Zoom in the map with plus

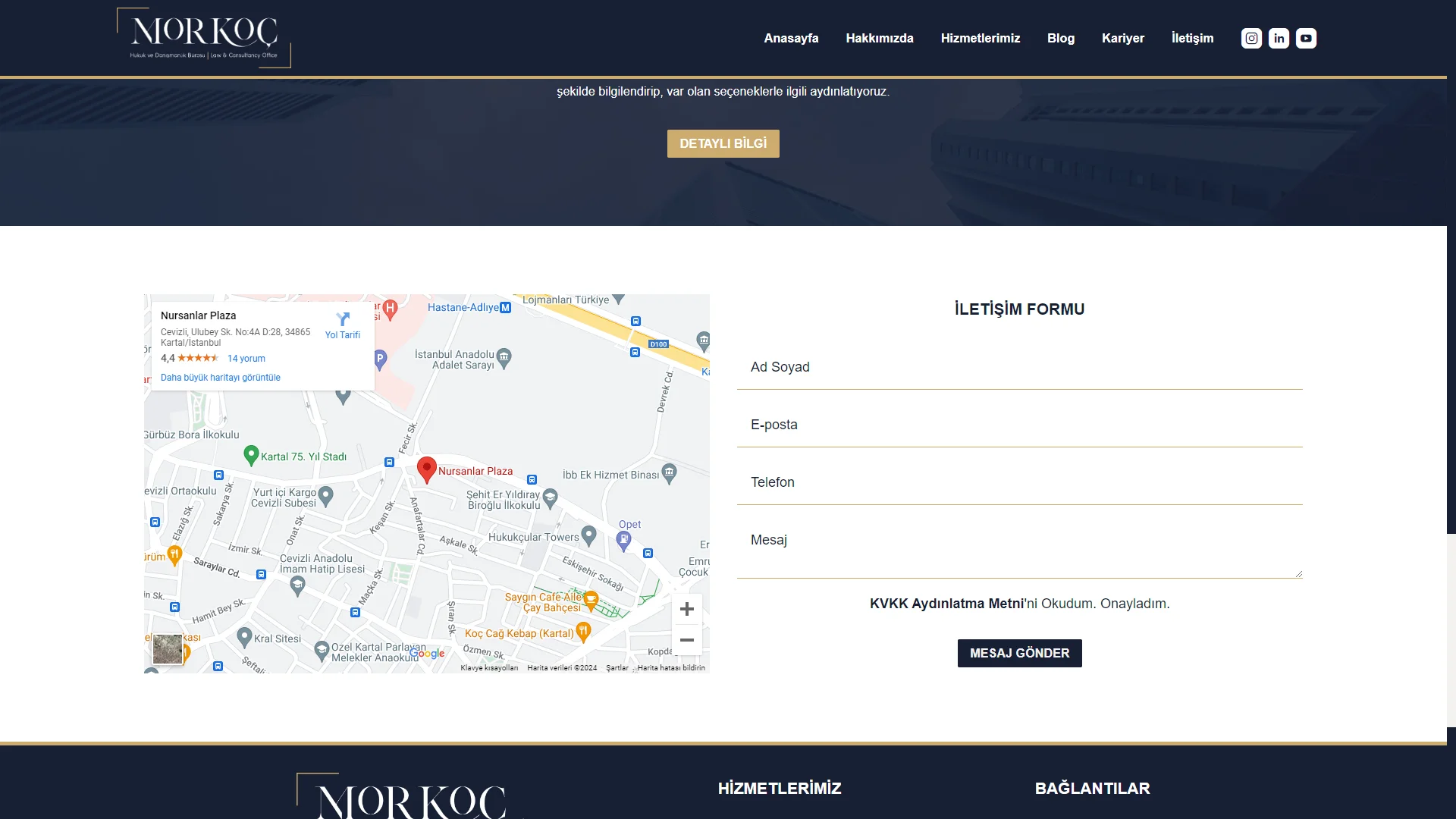tap(686, 609)
